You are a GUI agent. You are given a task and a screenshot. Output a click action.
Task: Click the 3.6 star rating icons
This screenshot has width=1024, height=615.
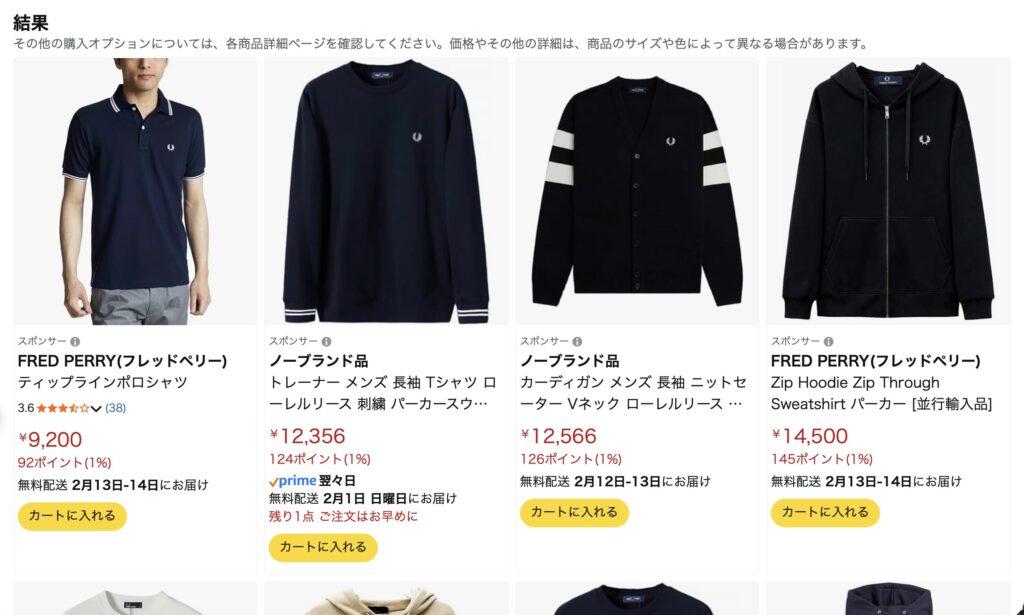coord(63,408)
